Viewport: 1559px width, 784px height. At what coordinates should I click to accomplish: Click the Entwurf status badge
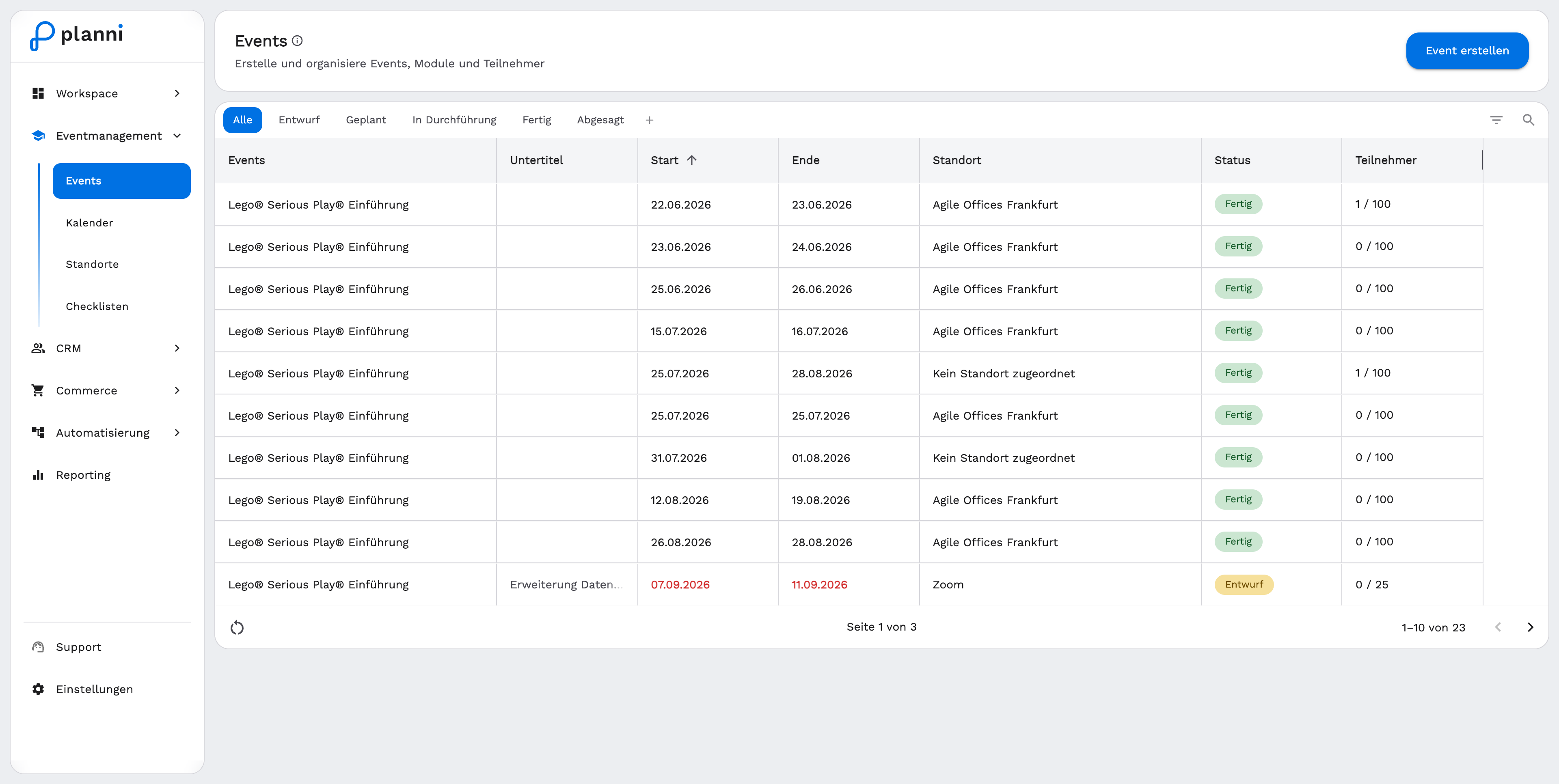1244,584
